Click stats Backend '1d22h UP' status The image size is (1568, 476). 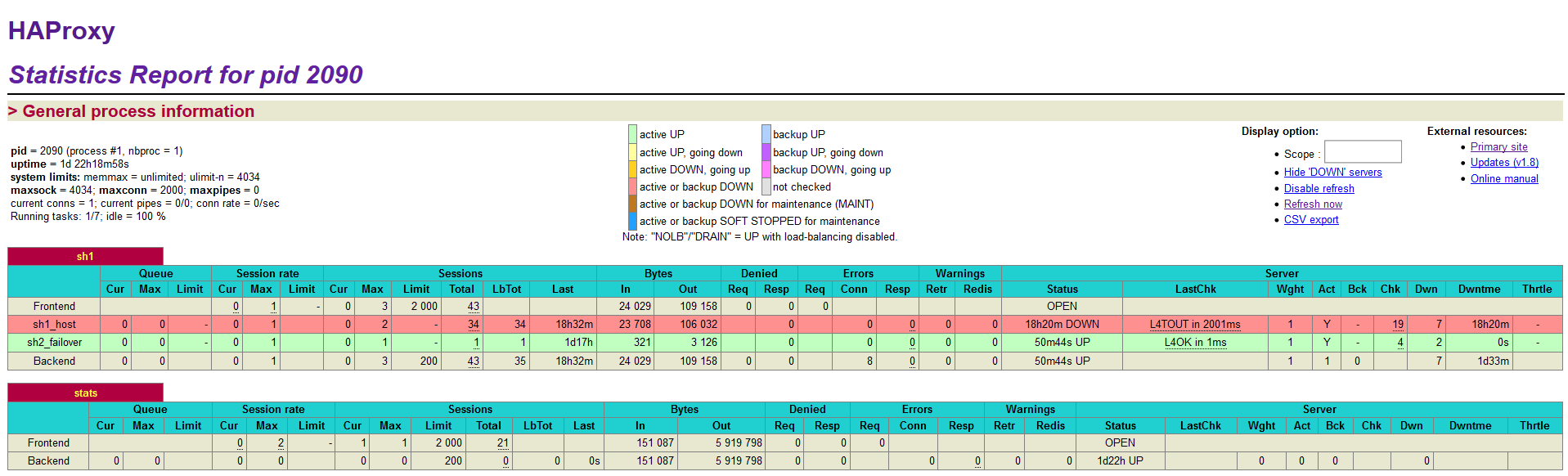click(x=1120, y=460)
